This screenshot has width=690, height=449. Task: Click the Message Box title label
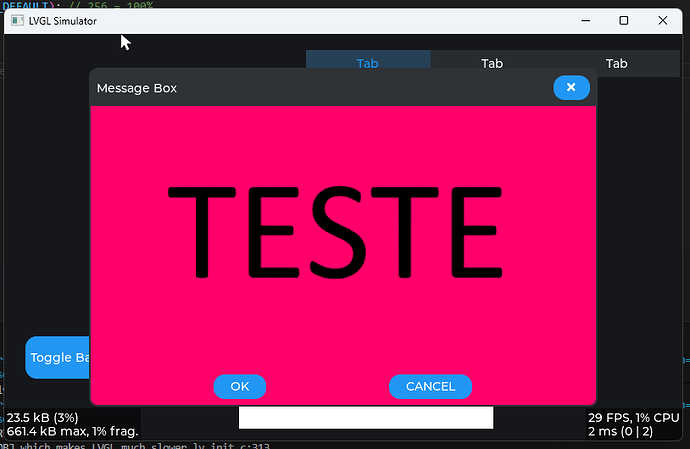tap(137, 89)
